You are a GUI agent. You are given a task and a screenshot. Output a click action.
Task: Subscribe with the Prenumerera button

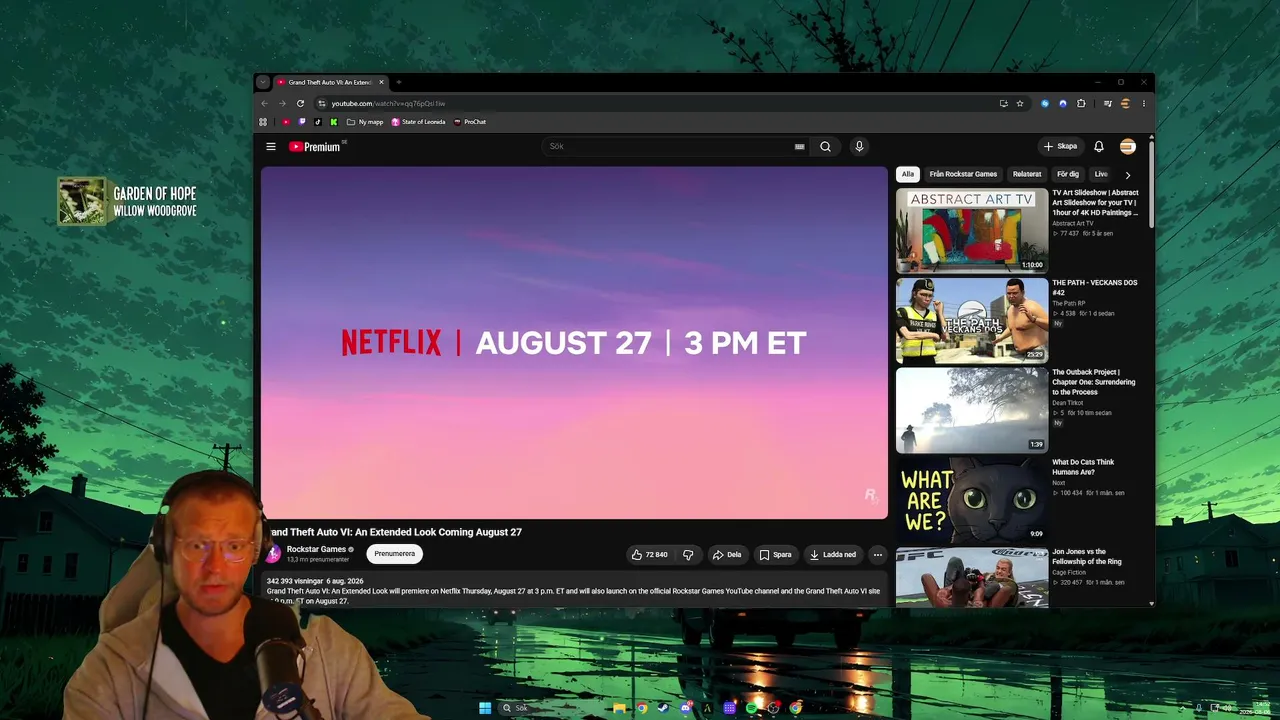click(x=394, y=554)
